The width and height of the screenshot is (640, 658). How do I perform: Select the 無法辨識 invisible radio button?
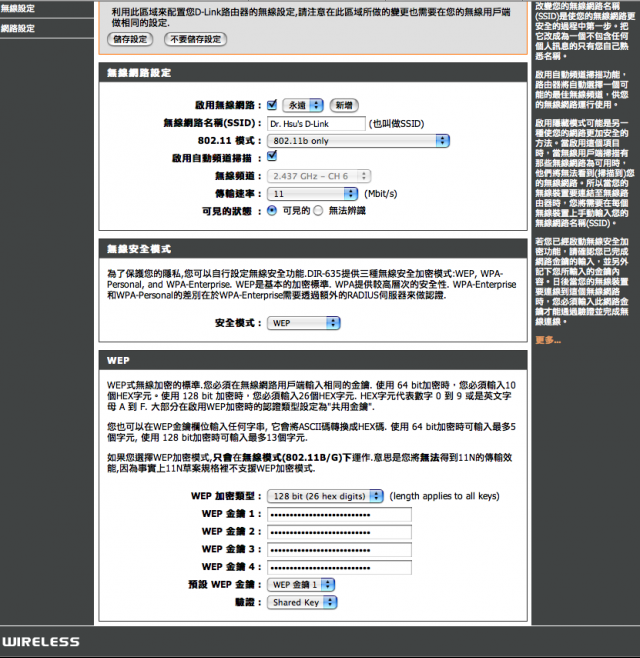click(x=318, y=211)
